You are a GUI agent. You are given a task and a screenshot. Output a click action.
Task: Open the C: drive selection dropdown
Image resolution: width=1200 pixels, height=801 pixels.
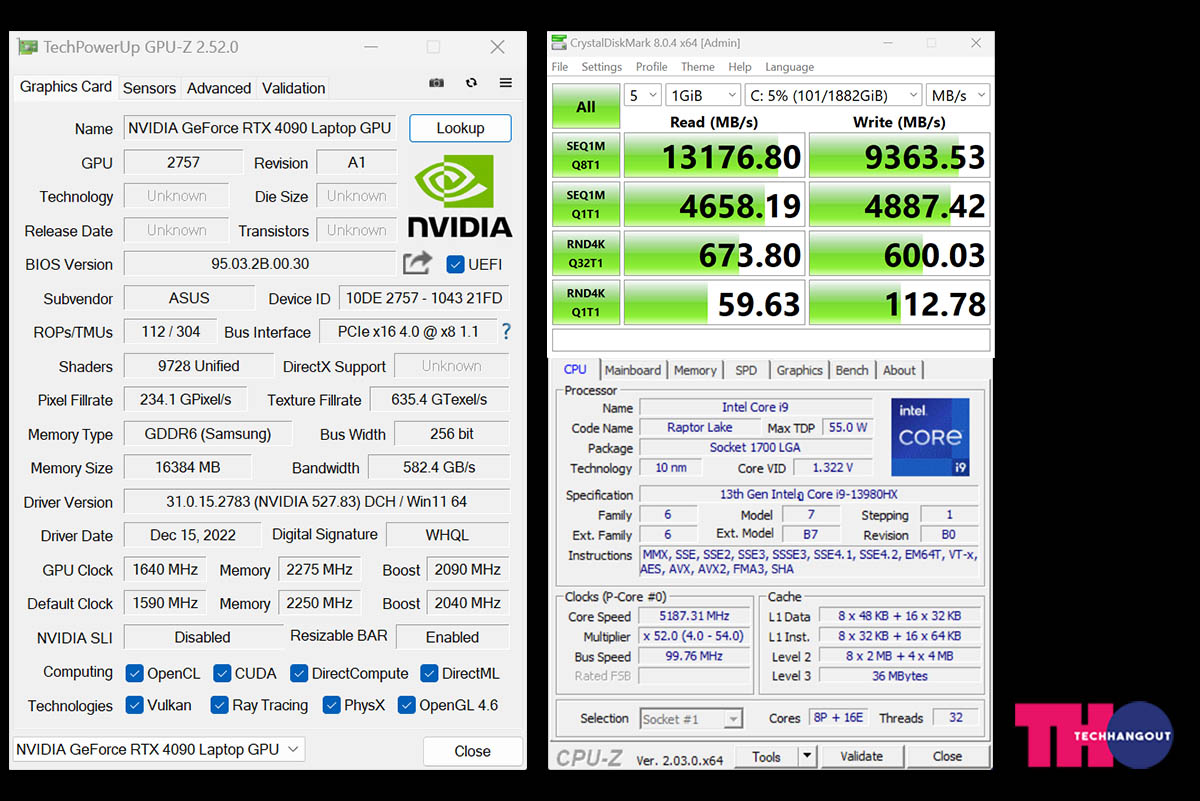[833, 95]
